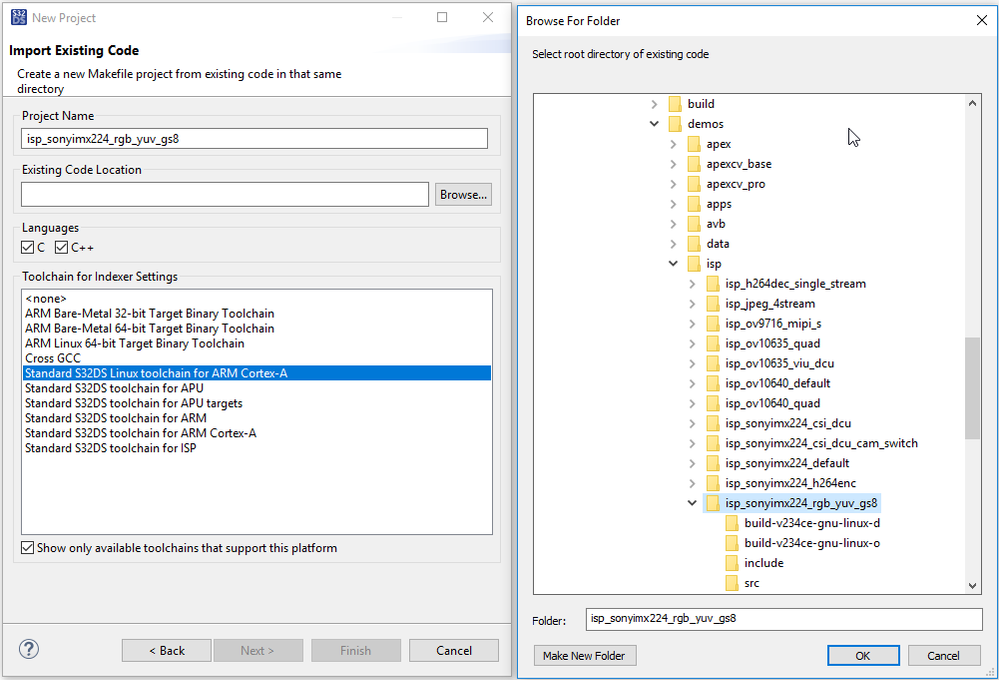This screenshot has height=680, width=999.
Task: Click the Project Name input field
Action: [254, 138]
